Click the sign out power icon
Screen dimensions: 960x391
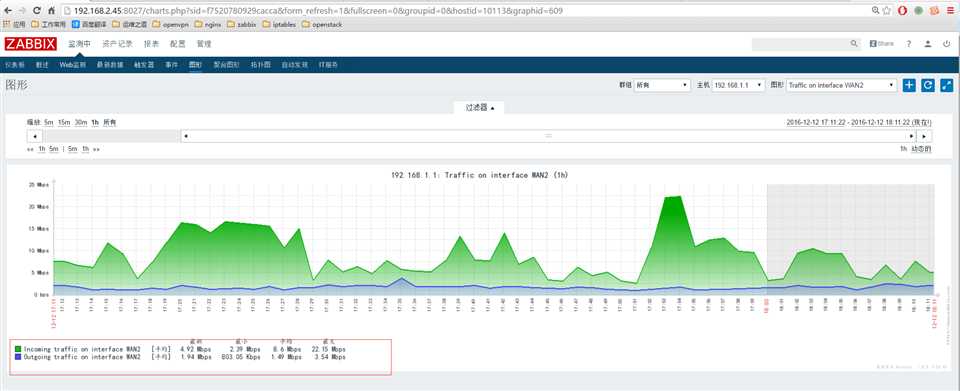tap(947, 44)
